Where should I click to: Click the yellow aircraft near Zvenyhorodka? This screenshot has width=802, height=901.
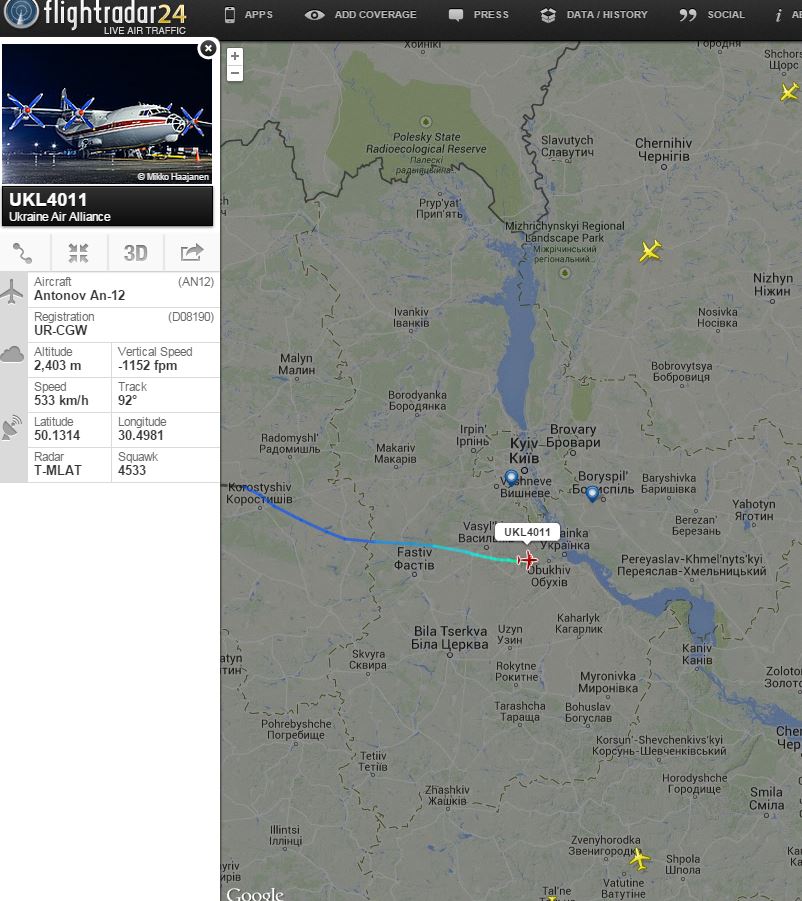(x=639, y=860)
